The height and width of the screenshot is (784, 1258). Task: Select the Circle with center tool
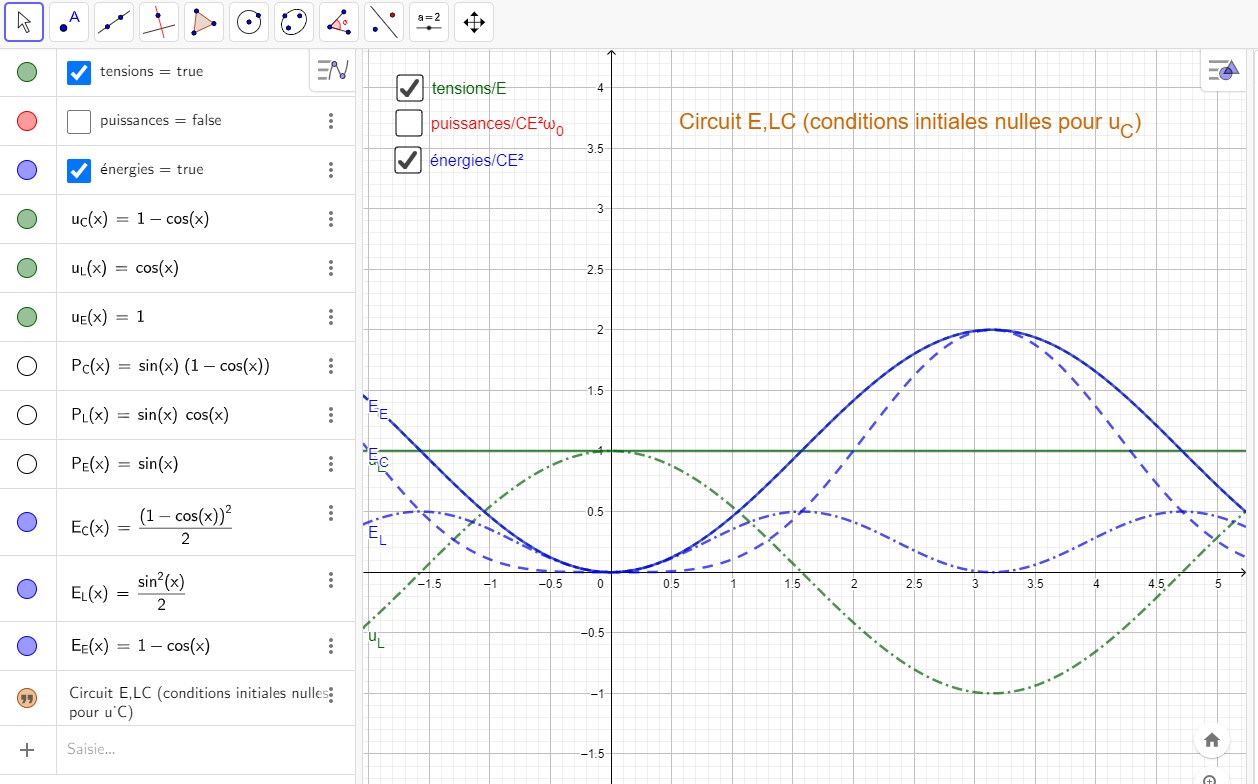click(249, 22)
